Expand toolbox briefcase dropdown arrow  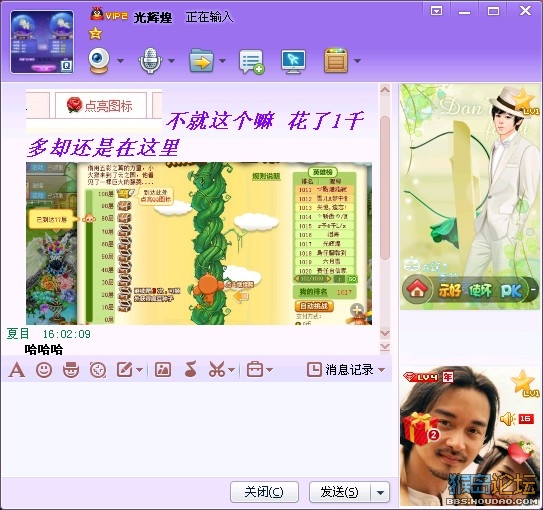tap(270, 370)
